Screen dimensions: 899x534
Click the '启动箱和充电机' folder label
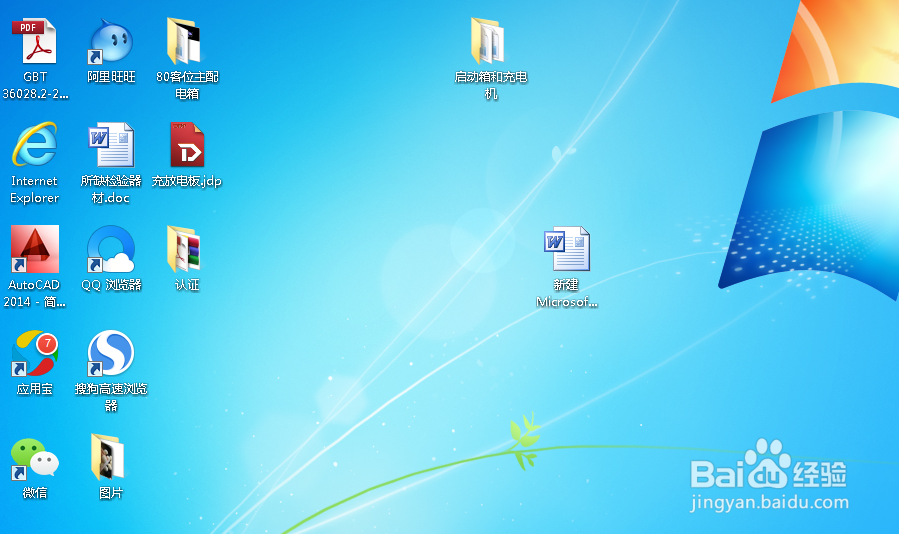coord(491,85)
